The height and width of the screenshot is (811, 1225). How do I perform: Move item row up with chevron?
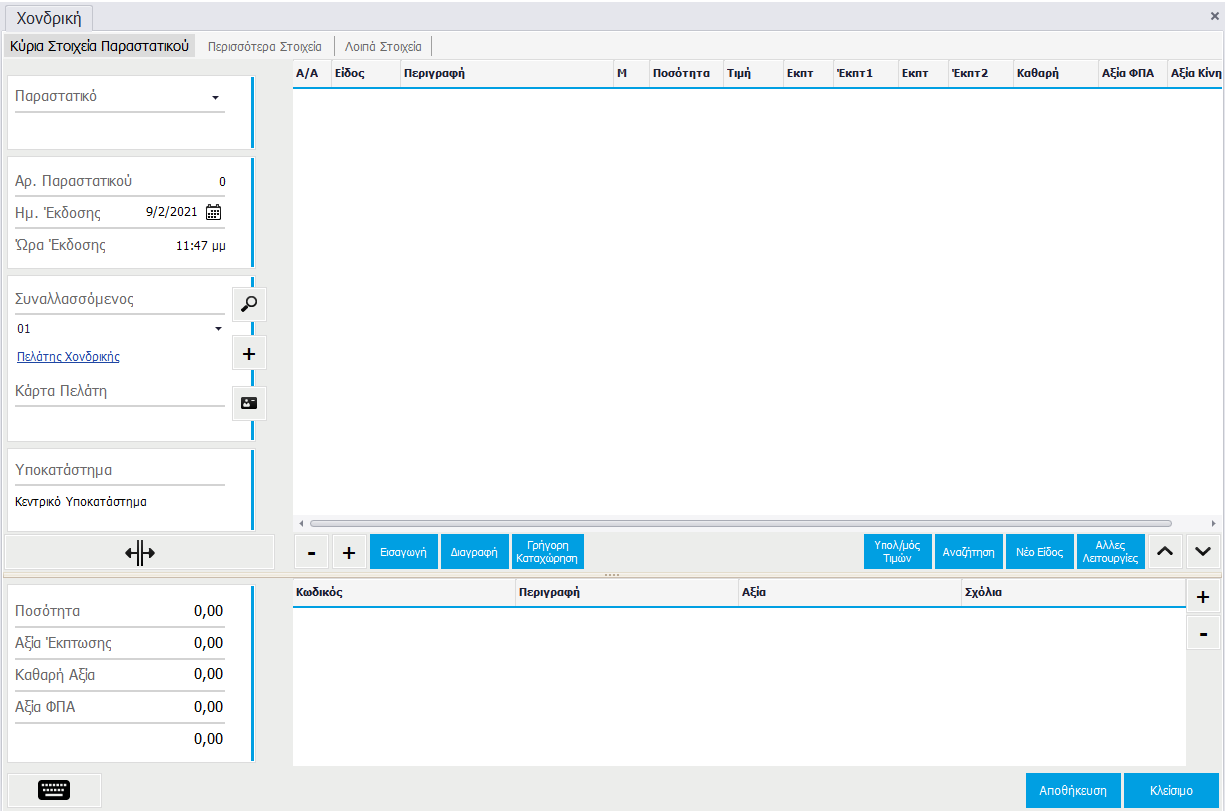(x=1165, y=552)
